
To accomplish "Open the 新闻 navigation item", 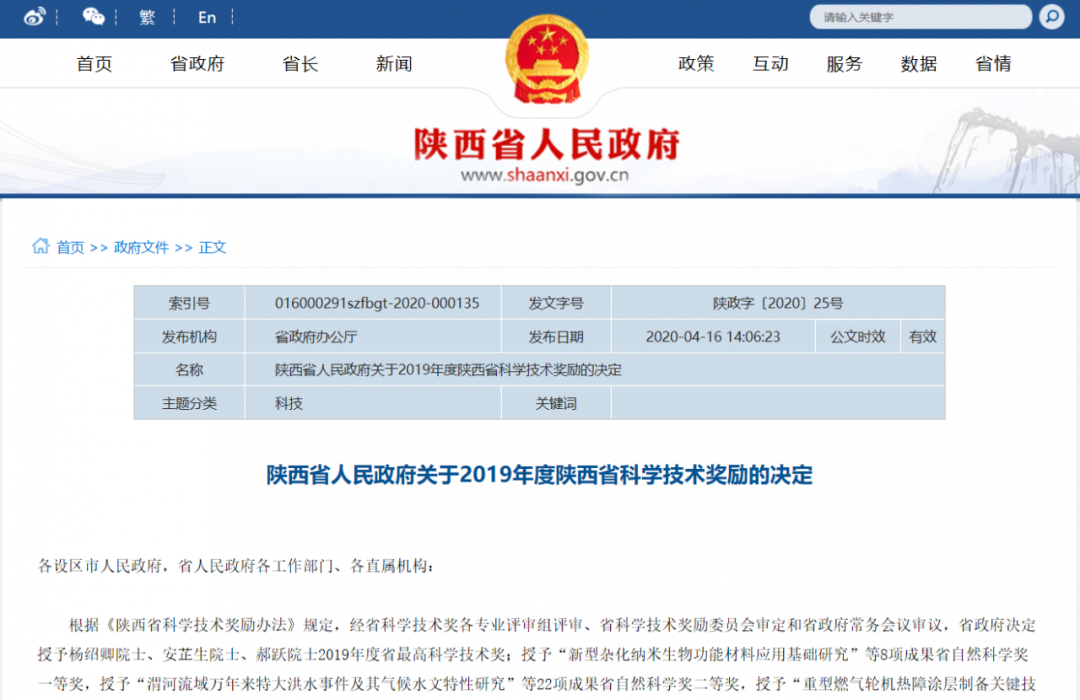I will 394,64.
